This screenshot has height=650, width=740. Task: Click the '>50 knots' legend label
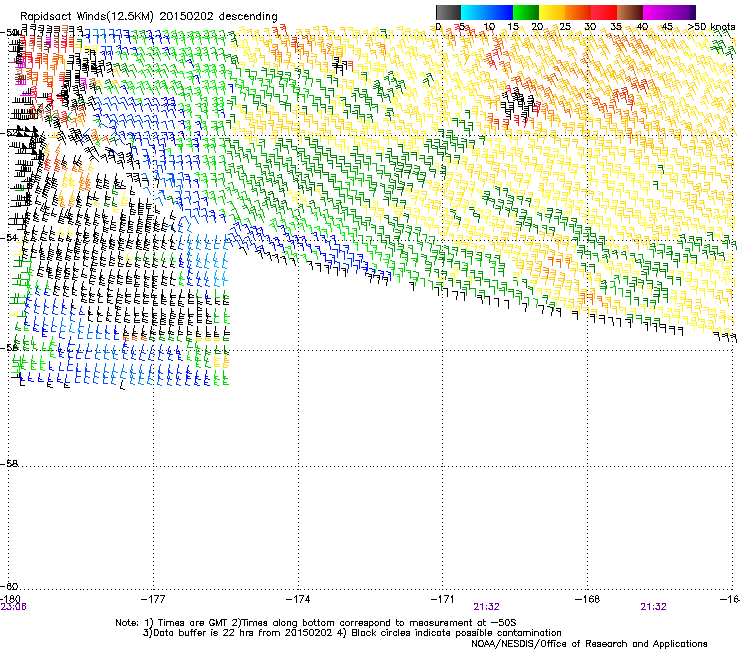(x=711, y=27)
